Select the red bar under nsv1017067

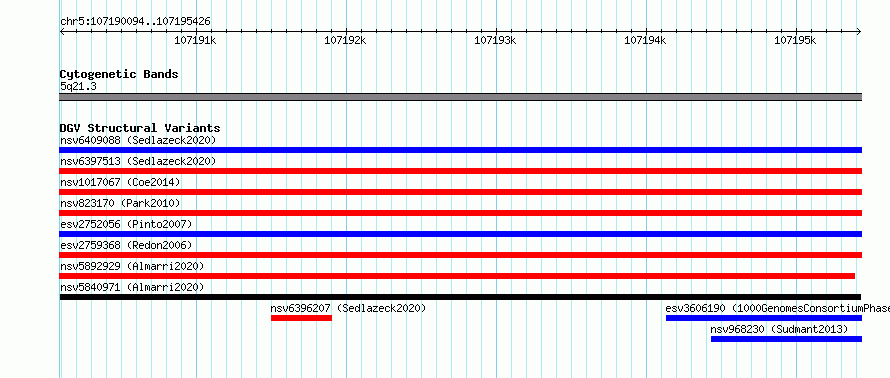tap(461, 192)
